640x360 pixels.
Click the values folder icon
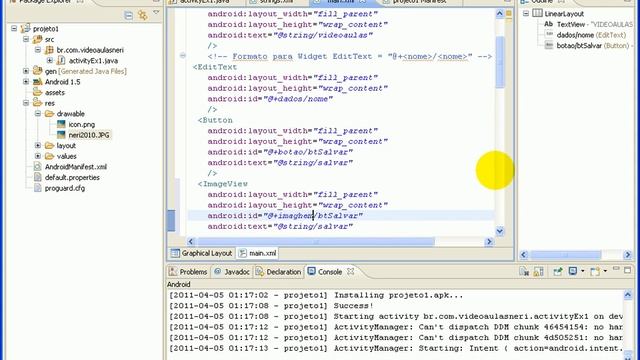pyautogui.click(x=49, y=156)
